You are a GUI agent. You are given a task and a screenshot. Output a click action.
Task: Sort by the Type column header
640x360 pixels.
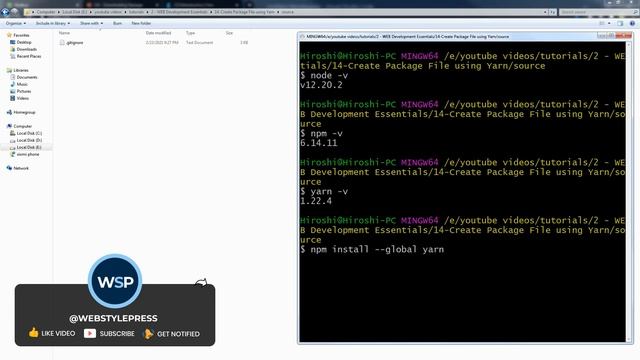pyautogui.click(x=190, y=33)
